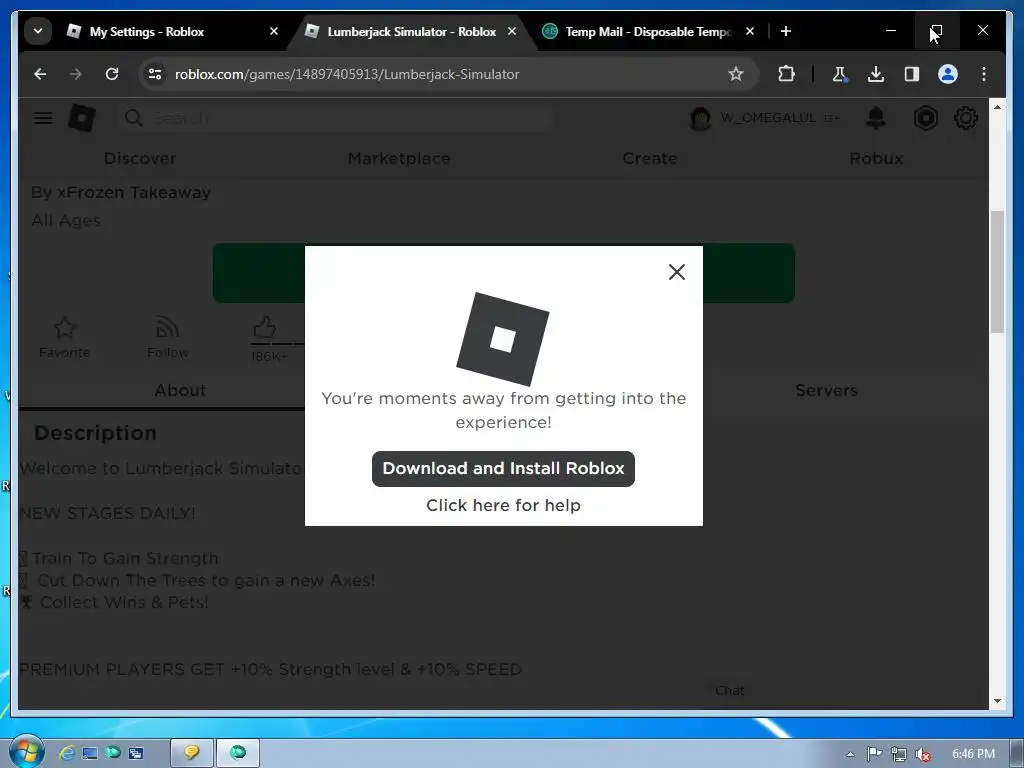
Task: Go to the Marketplace page
Action: [x=399, y=158]
